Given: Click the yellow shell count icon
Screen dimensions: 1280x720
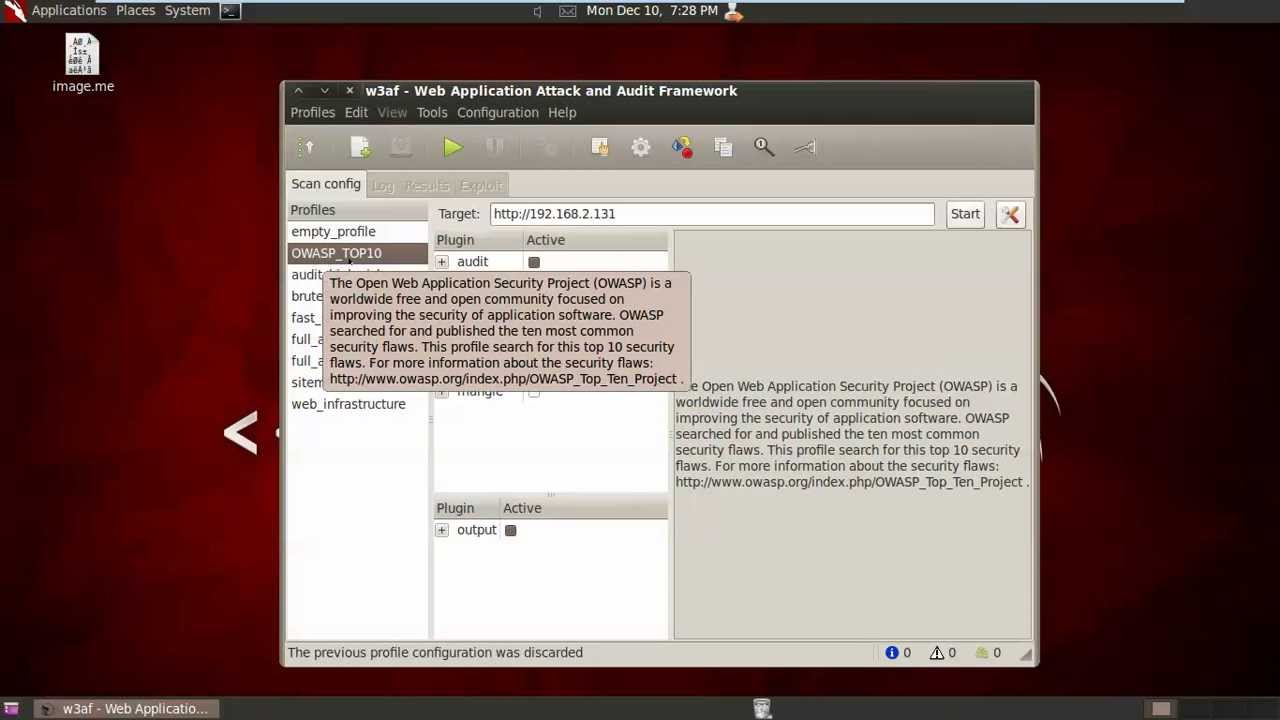Looking at the screenshot, I should point(982,653).
